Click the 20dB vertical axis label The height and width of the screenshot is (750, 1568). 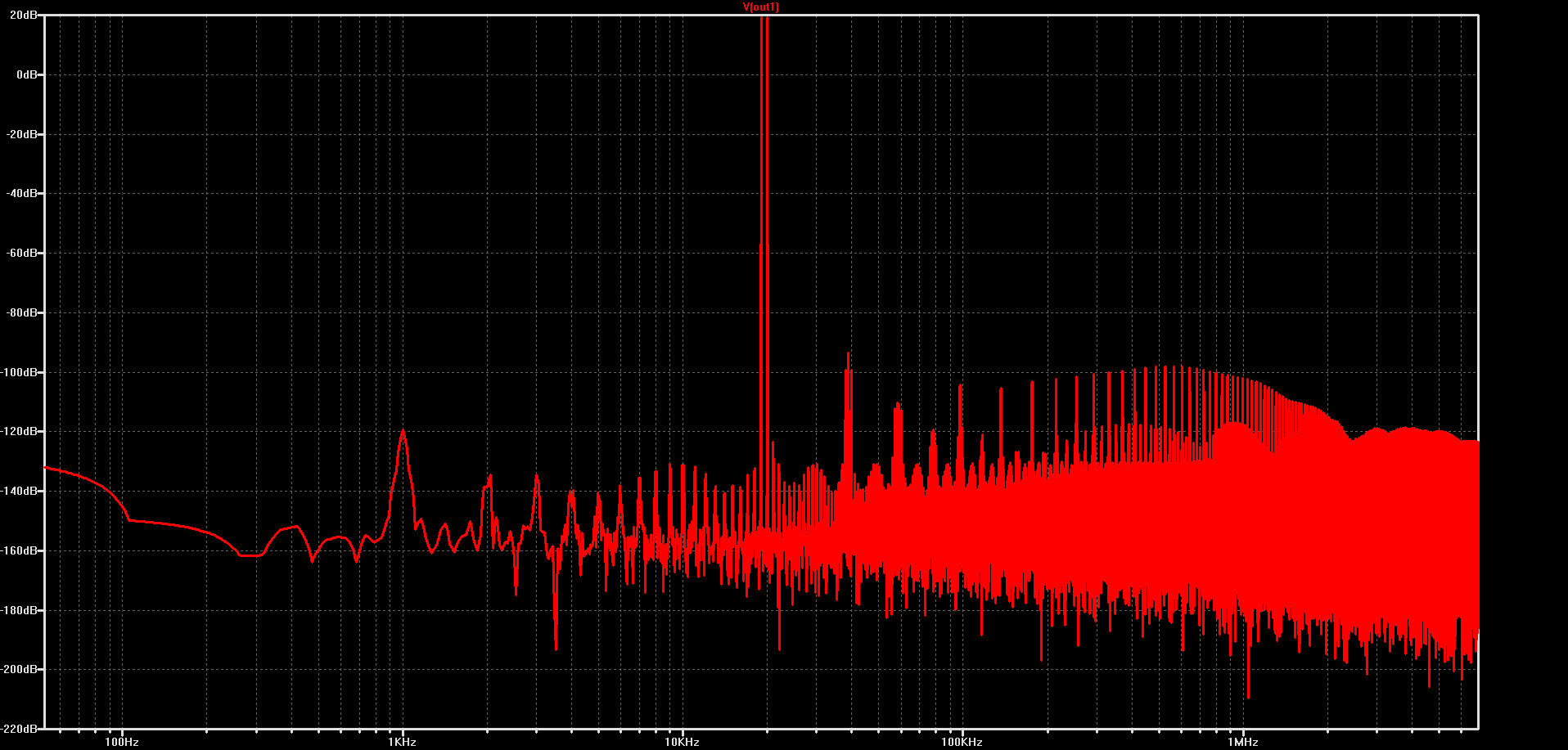(x=24, y=16)
